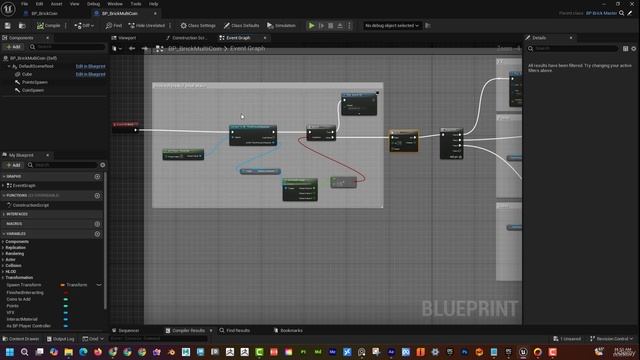This screenshot has height=360, width=640.
Task: Click the Coins to Add variable type pill
Action: tap(66, 299)
